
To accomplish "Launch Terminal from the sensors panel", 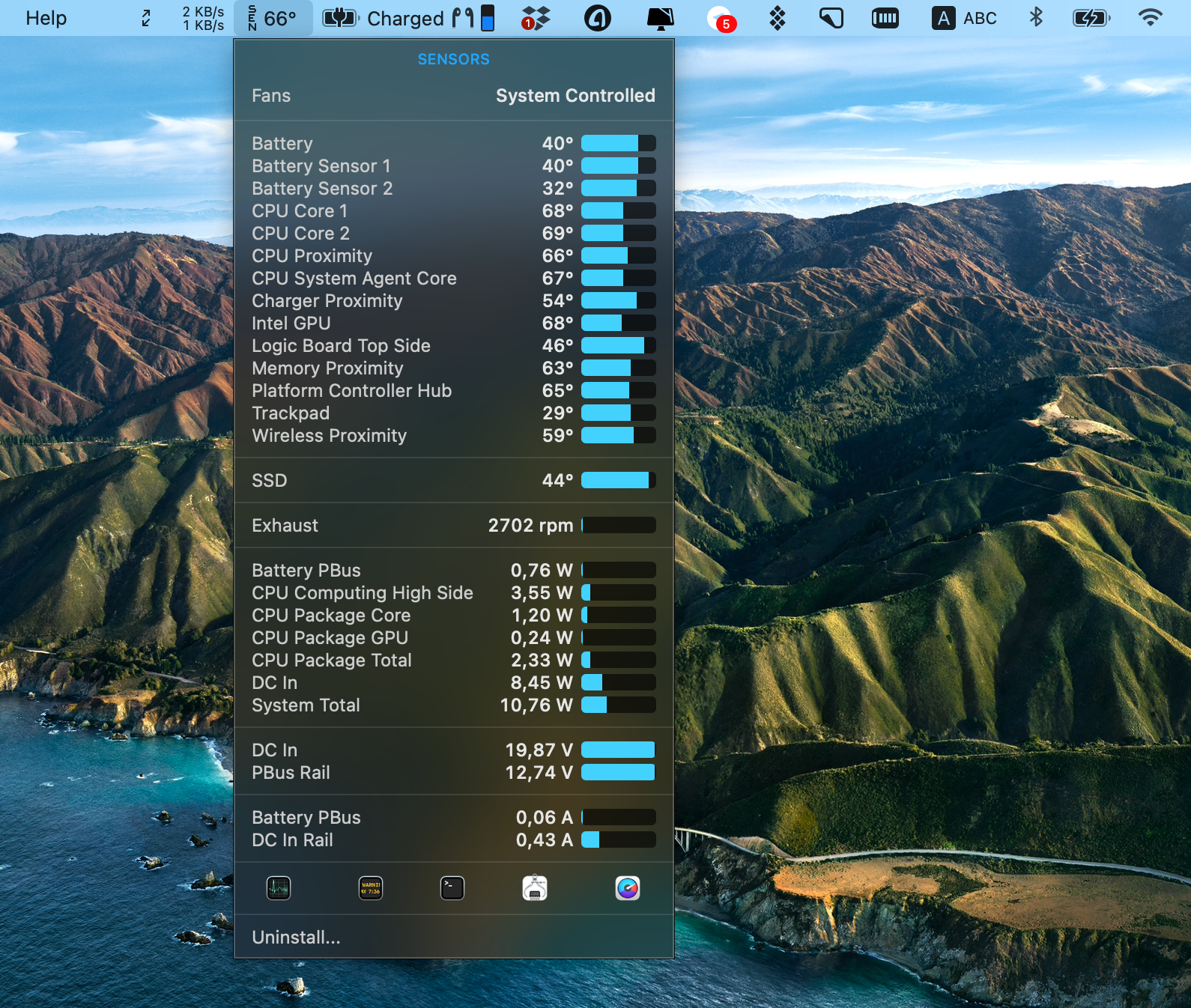I will tap(452, 888).
